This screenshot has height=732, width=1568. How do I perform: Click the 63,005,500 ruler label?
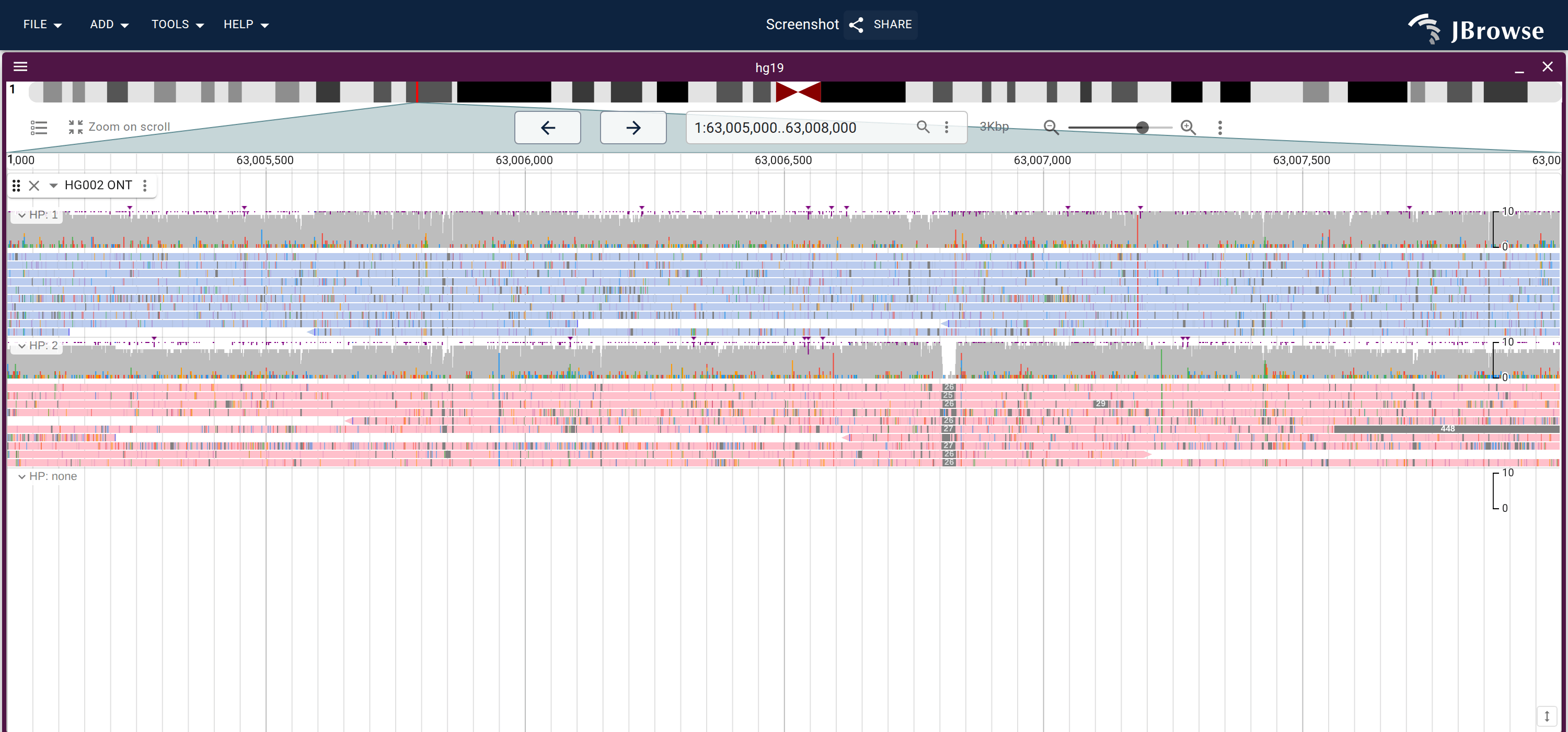tap(265, 160)
